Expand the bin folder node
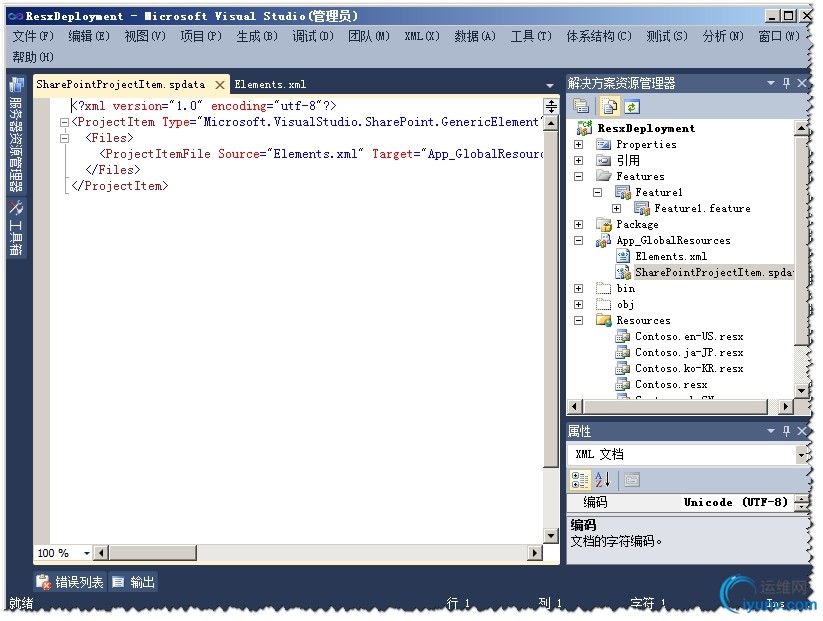823x621 pixels. point(578,288)
